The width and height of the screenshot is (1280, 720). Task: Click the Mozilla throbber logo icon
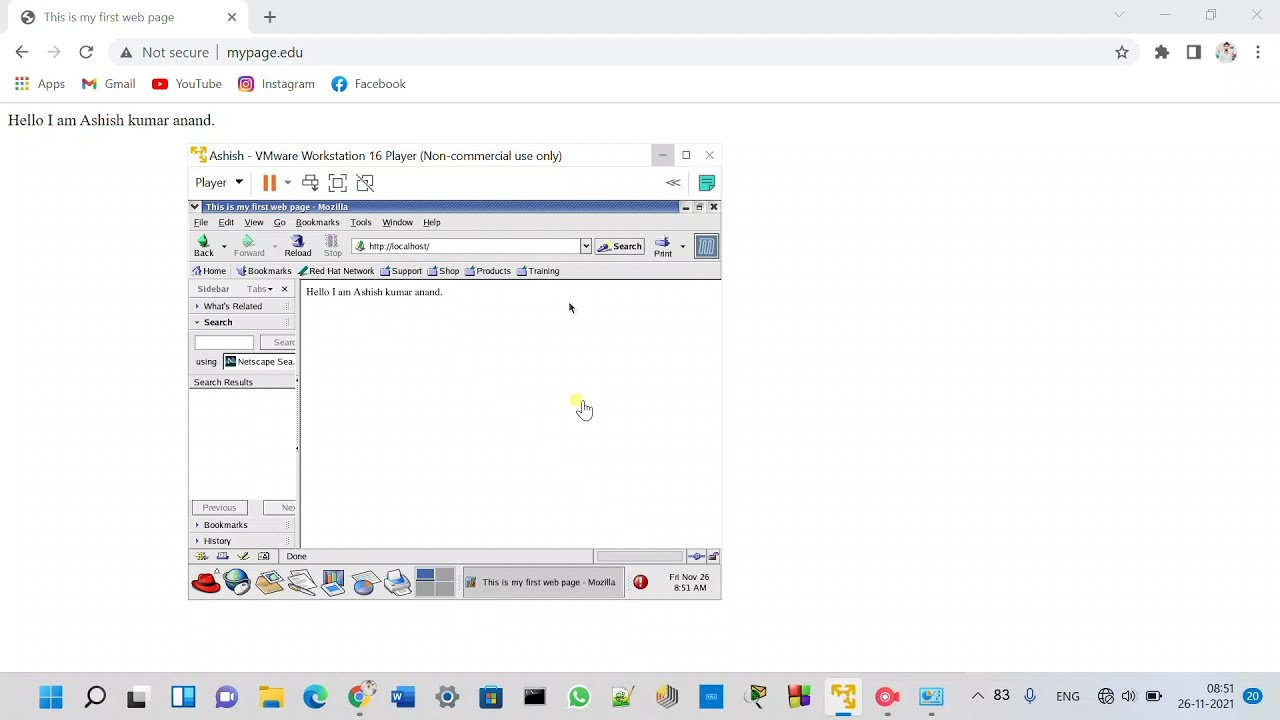click(x=707, y=246)
